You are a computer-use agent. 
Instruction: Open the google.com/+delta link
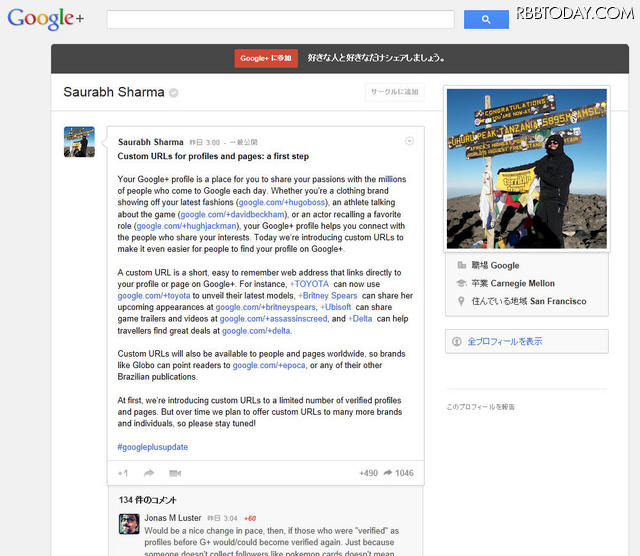[256, 331]
